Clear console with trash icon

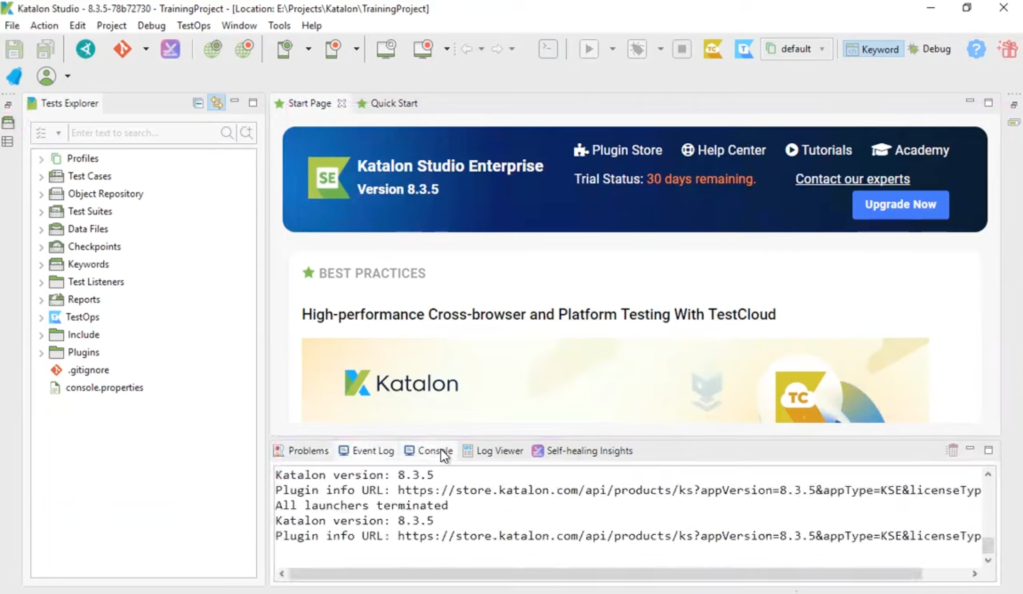952,450
